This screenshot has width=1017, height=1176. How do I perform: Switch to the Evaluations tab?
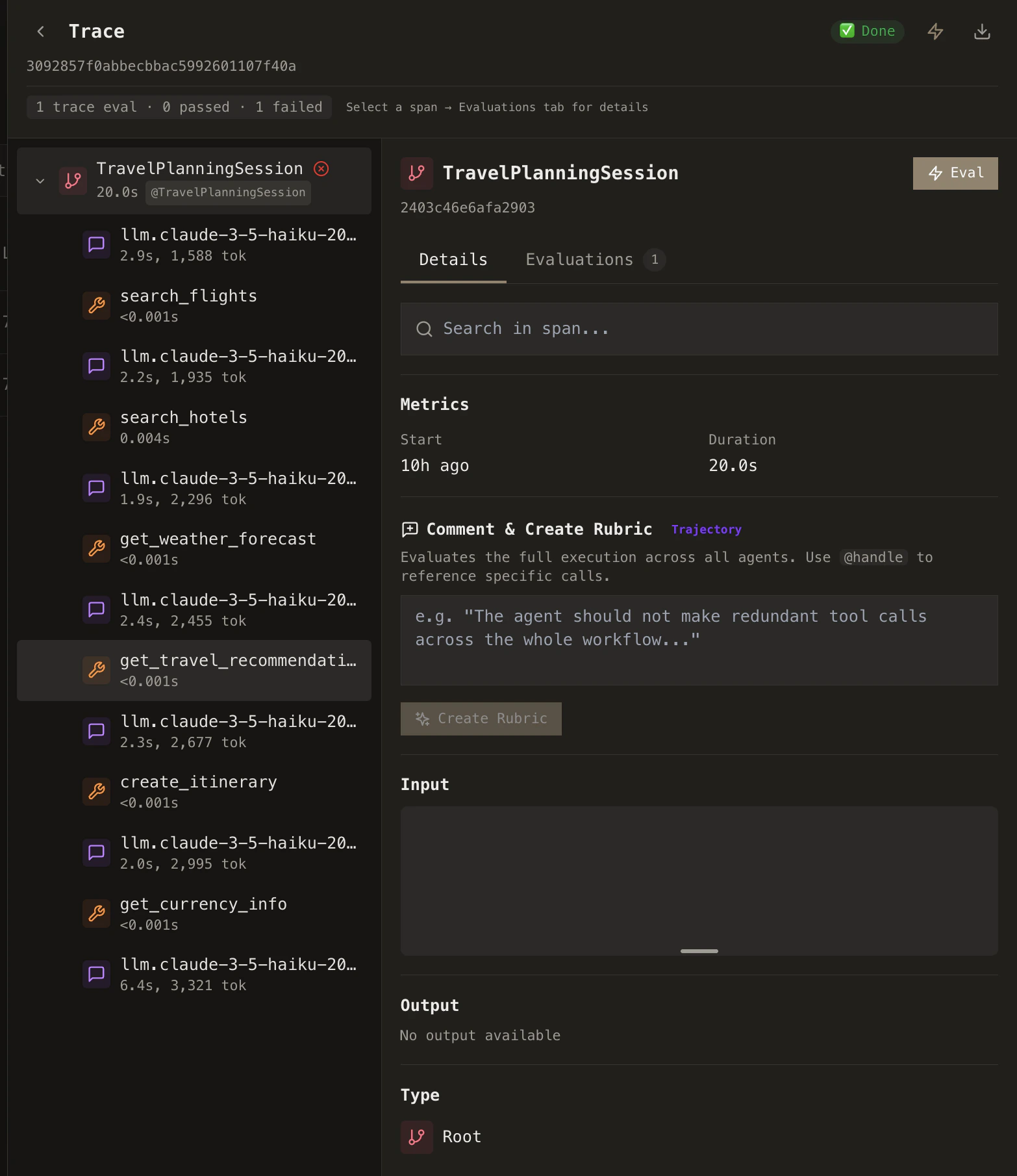tap(579, 259)
